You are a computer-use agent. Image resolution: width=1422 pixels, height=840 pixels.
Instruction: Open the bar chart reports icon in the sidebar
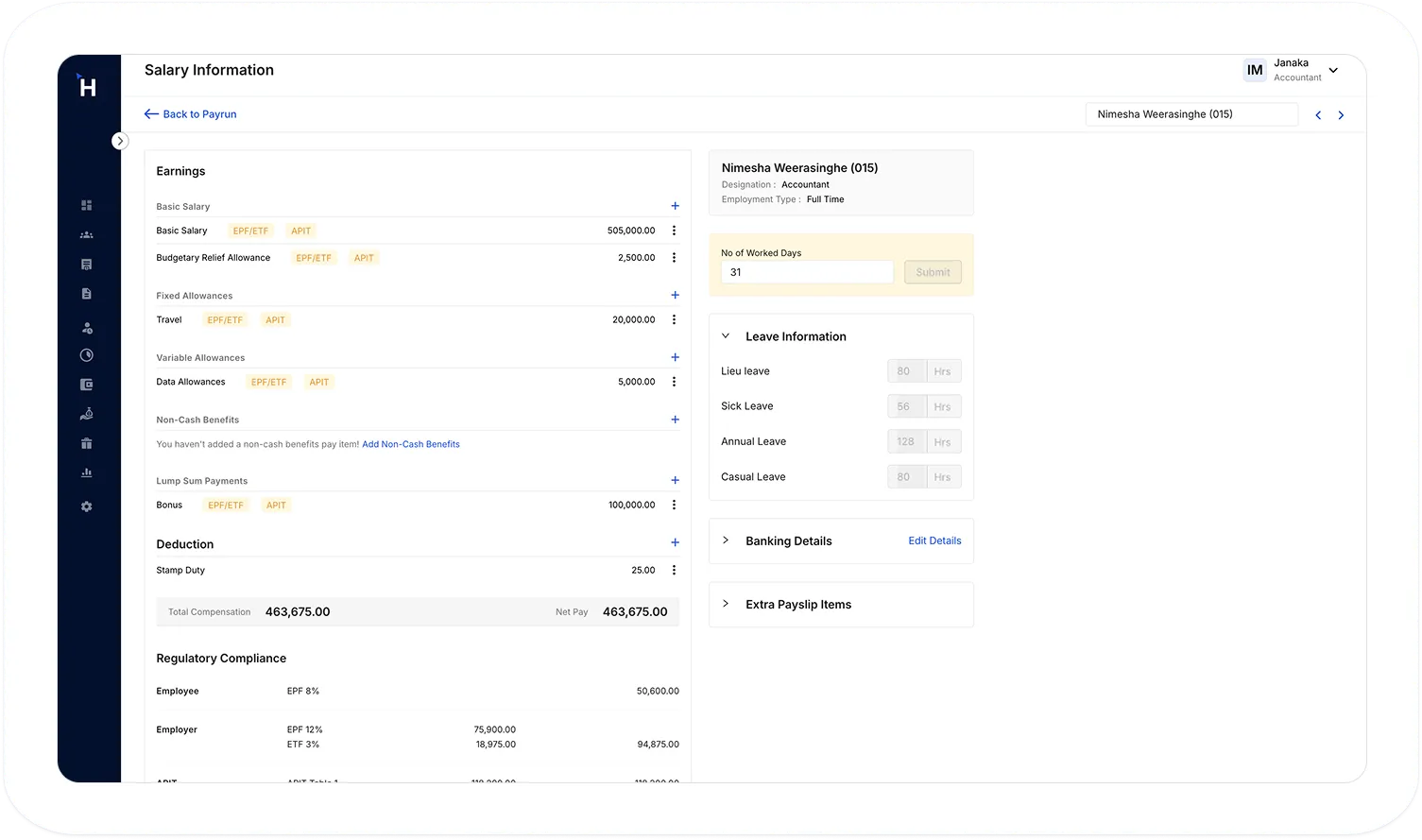click(87, 472)
